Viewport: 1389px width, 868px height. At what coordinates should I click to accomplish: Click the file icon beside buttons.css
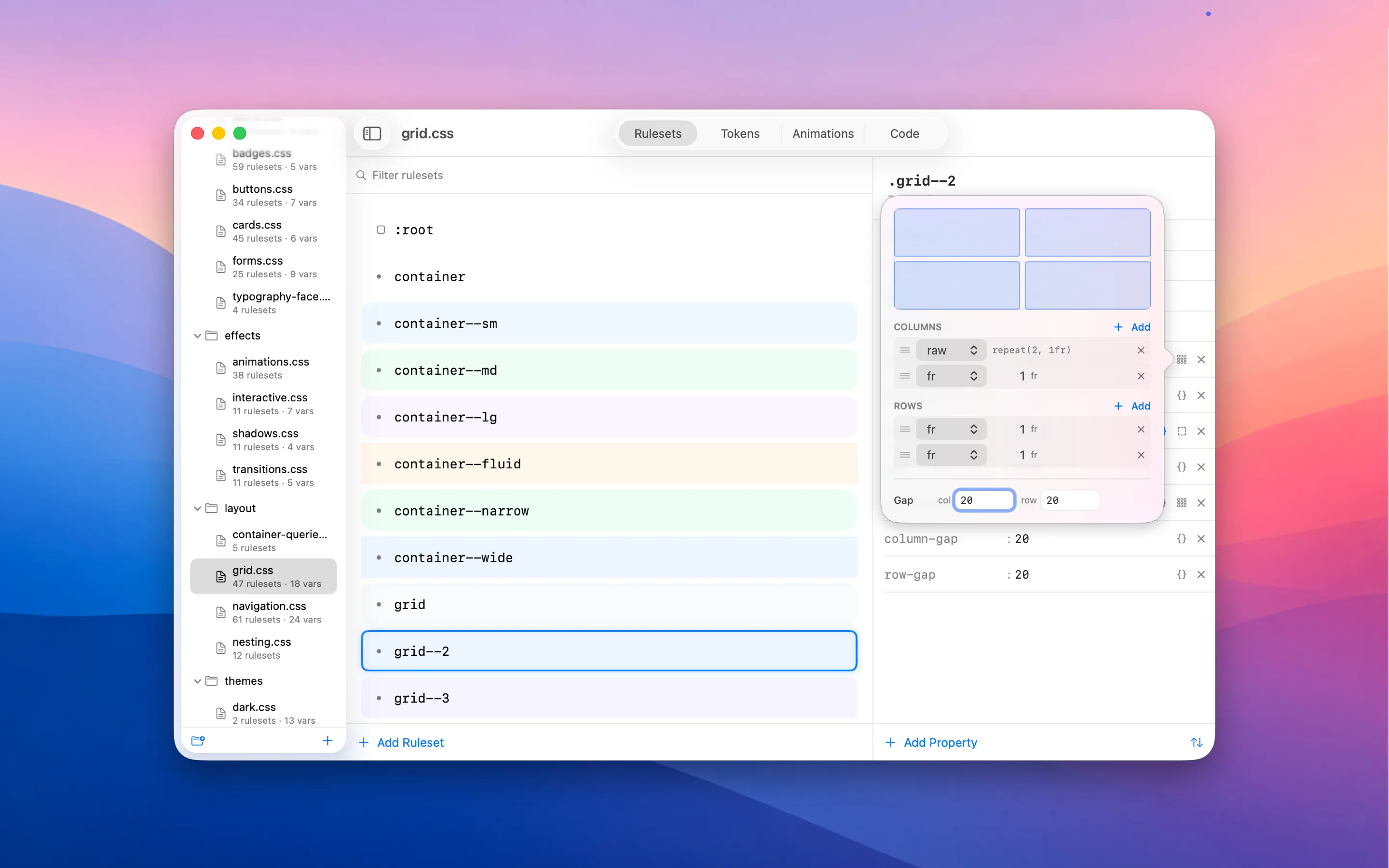pos(221,195)
